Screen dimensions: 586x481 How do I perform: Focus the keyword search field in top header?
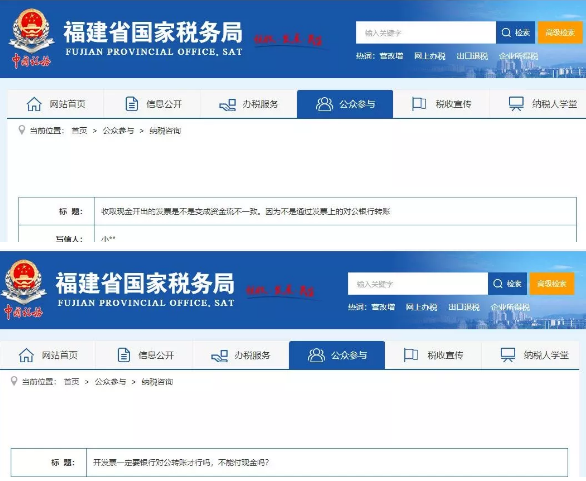(426, 33)
